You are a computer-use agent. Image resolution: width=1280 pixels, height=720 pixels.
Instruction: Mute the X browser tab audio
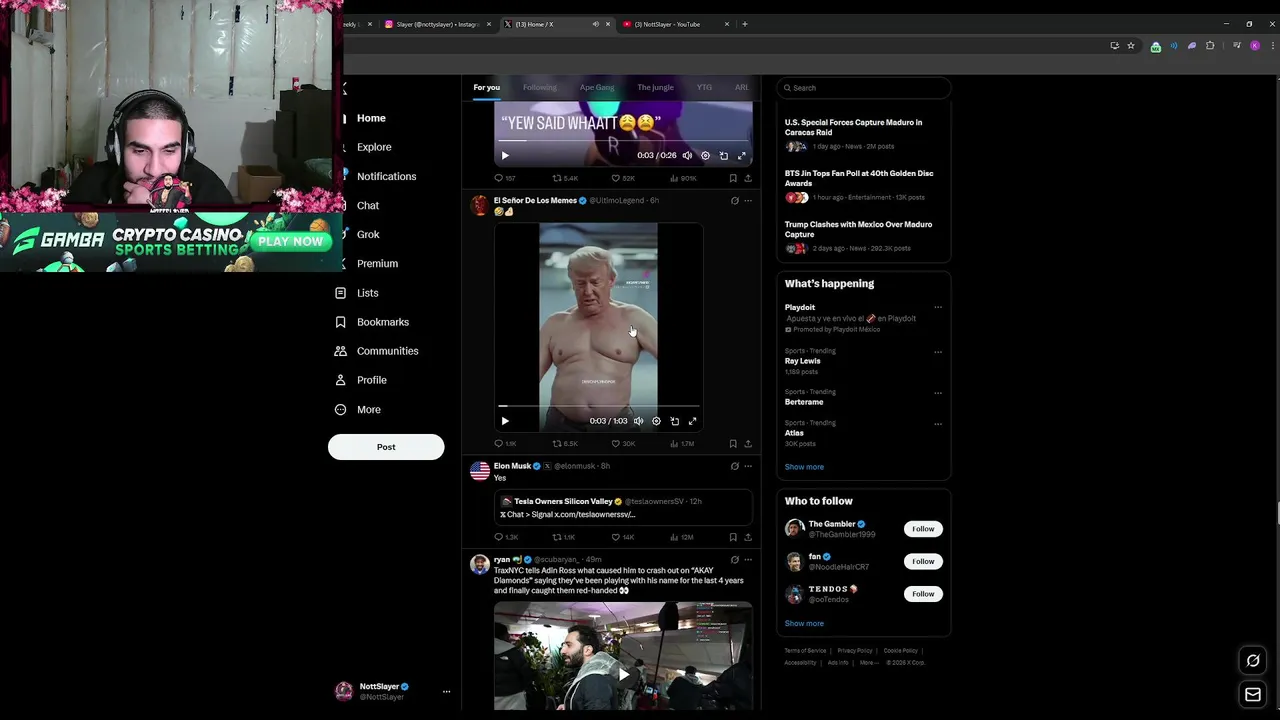(595, 24)
